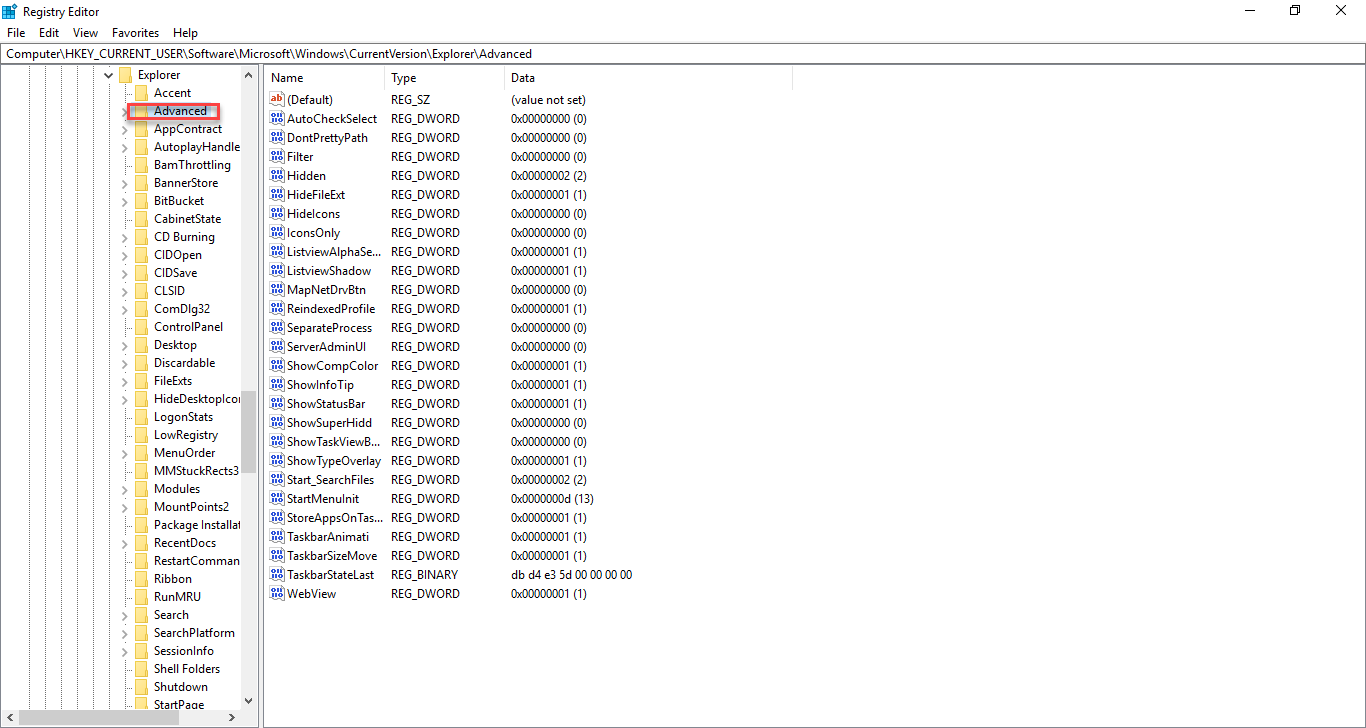Sort values by Name column header
The image size is (1366, 728).
coord(324,78)
